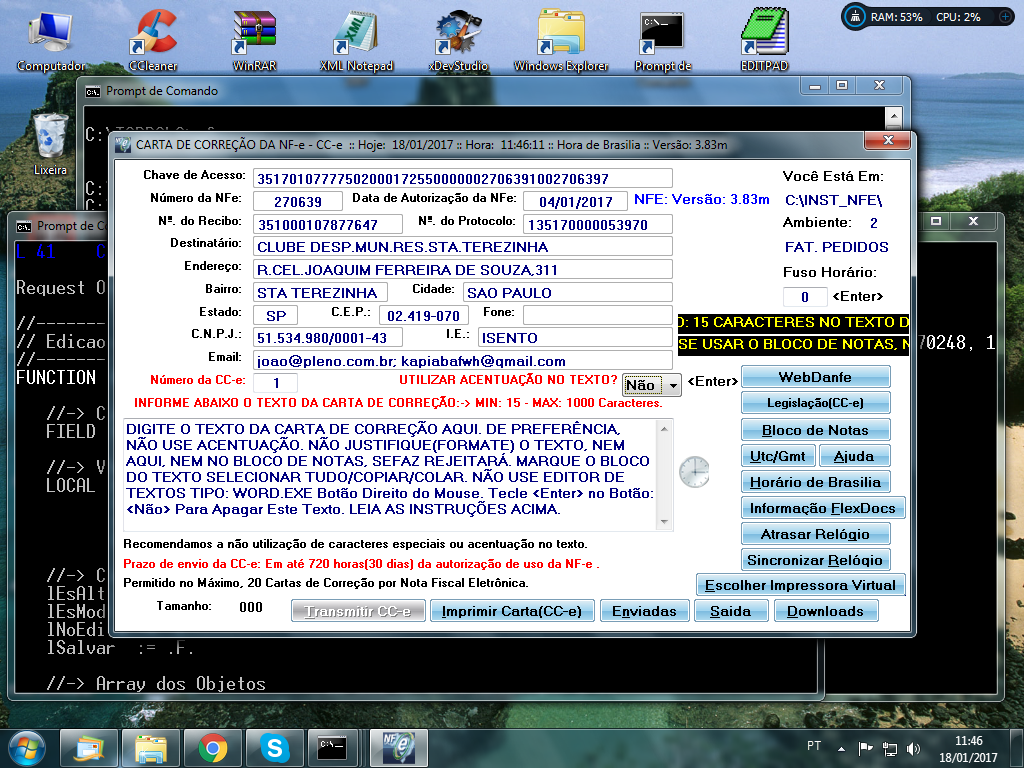Open Skype from the taskbar

click(273, 746)
